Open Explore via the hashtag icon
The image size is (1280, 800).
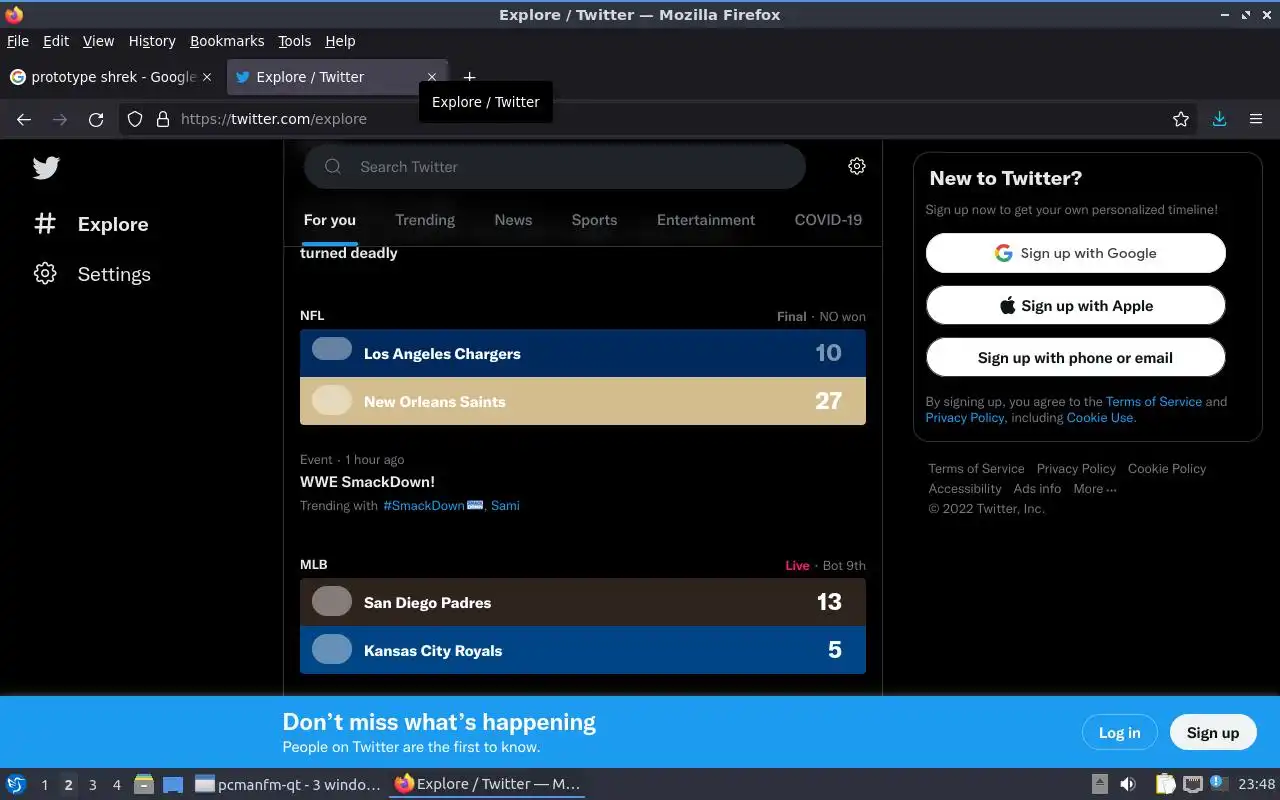click(45, 223)
